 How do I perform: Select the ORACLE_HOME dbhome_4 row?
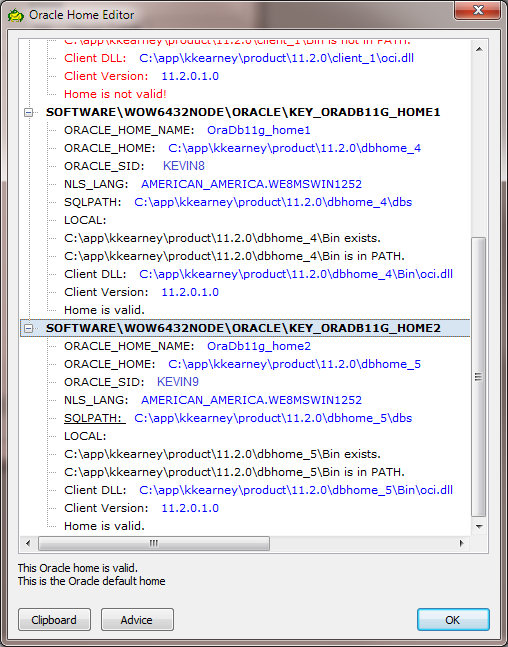pyautogui.click(x=242, y=148)
